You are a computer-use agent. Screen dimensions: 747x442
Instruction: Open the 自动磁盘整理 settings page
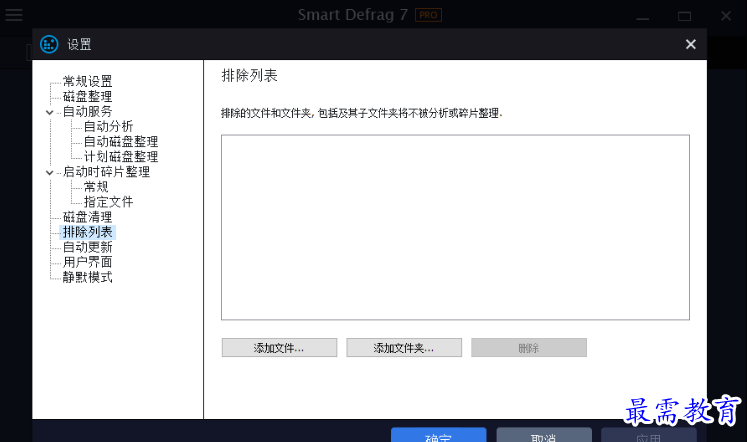[x=121, y=142]
